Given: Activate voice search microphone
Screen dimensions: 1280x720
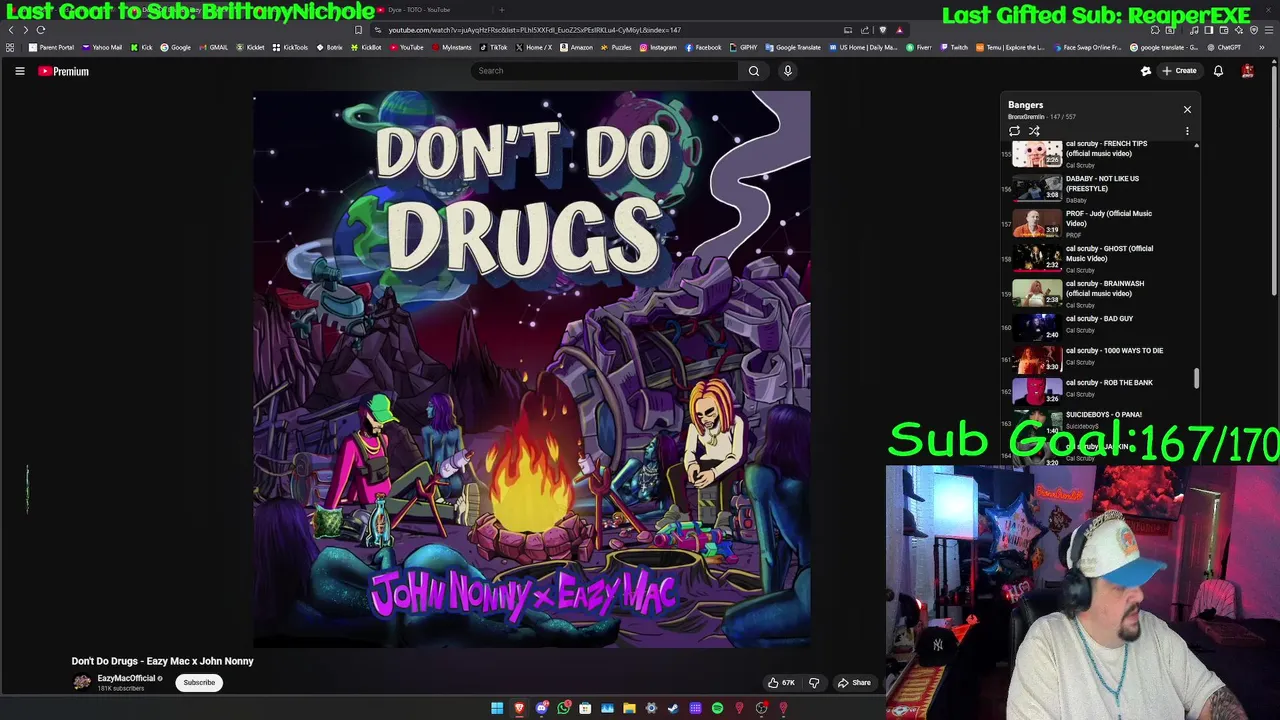Looking at the screenshot, I should tap(788, 71).
